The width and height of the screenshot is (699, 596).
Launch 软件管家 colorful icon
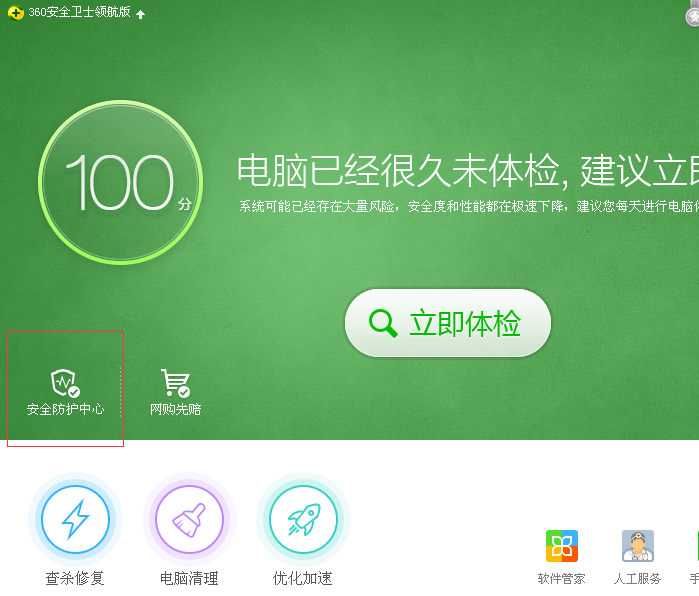(x=562, y=546)
